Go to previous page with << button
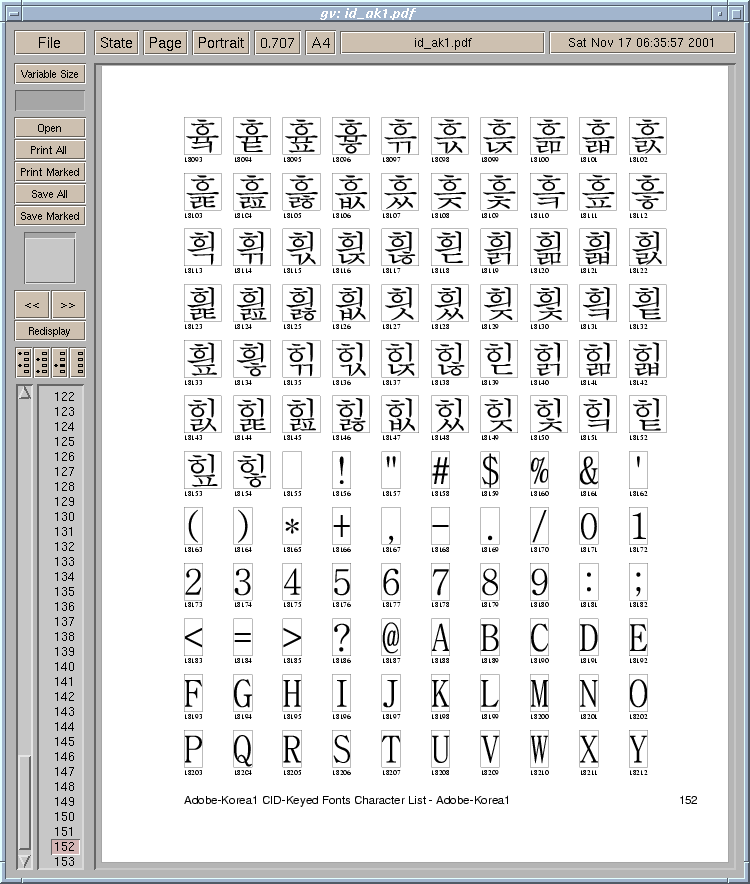 [32, 305]
